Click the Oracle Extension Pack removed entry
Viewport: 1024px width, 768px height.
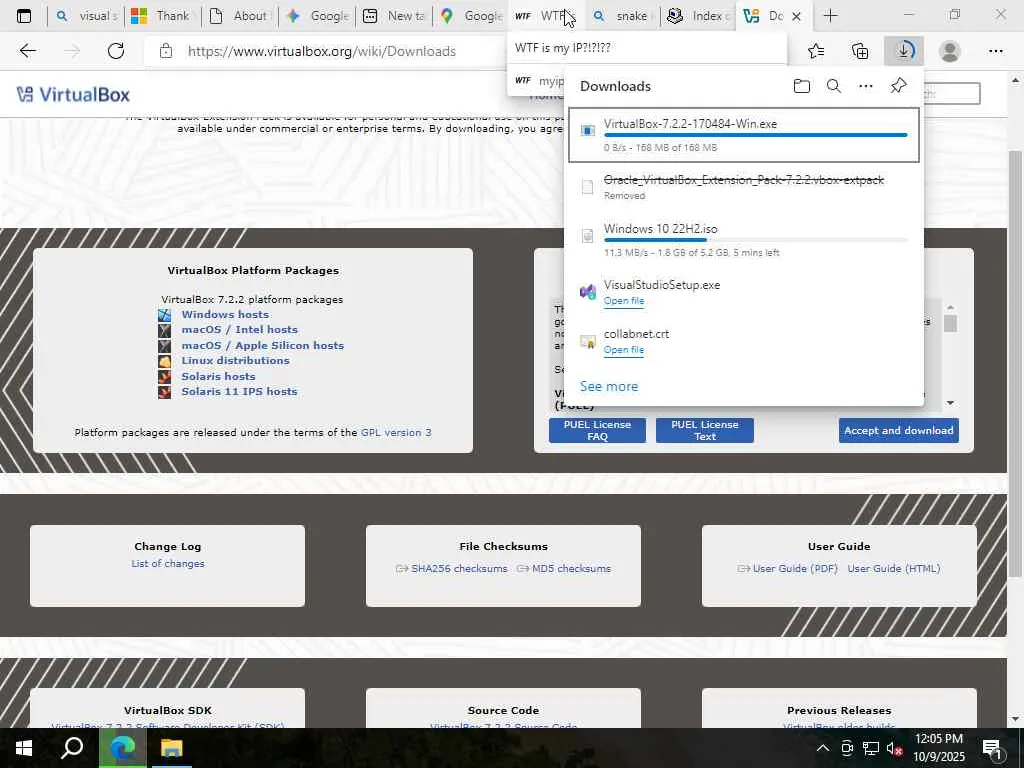coord(744,187)
